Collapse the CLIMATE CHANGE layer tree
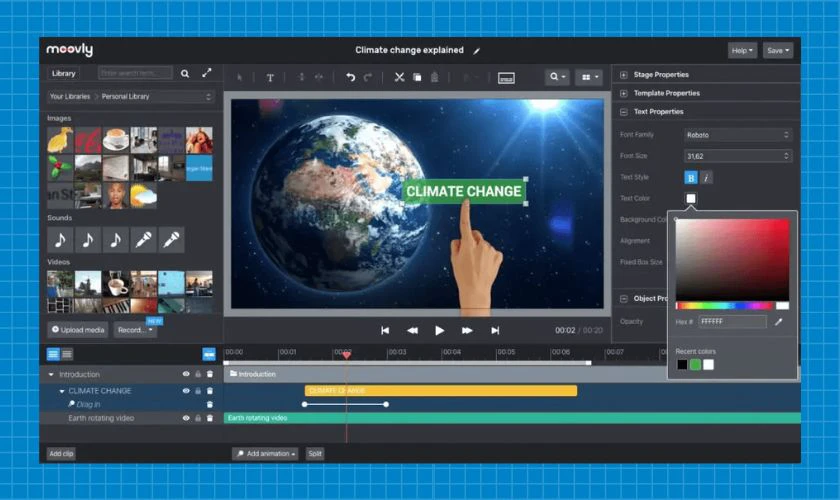The height and width of the screenshot is (500, 840). pyautogui.click(x=62, y=391)
